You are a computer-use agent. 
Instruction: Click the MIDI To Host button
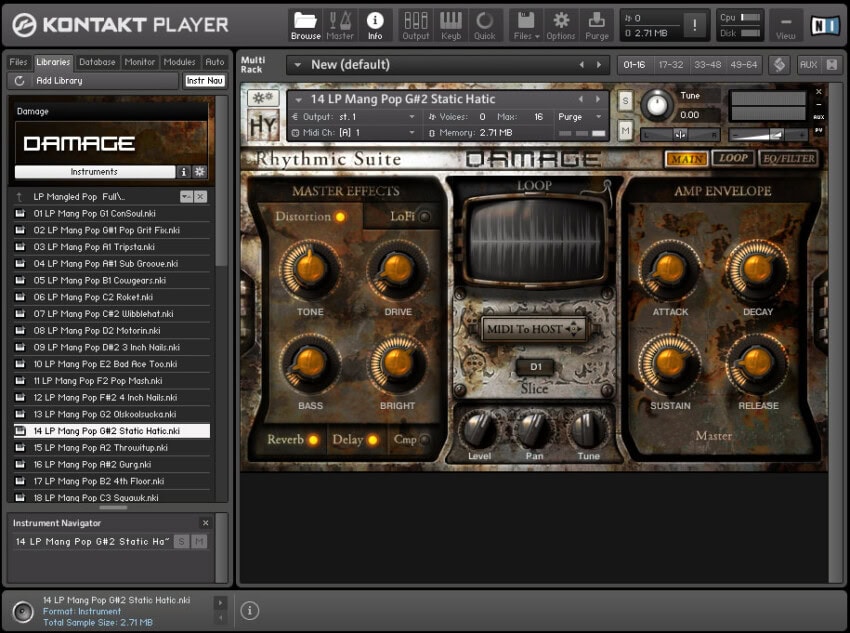pyautogui.click(x=533, y=327)
